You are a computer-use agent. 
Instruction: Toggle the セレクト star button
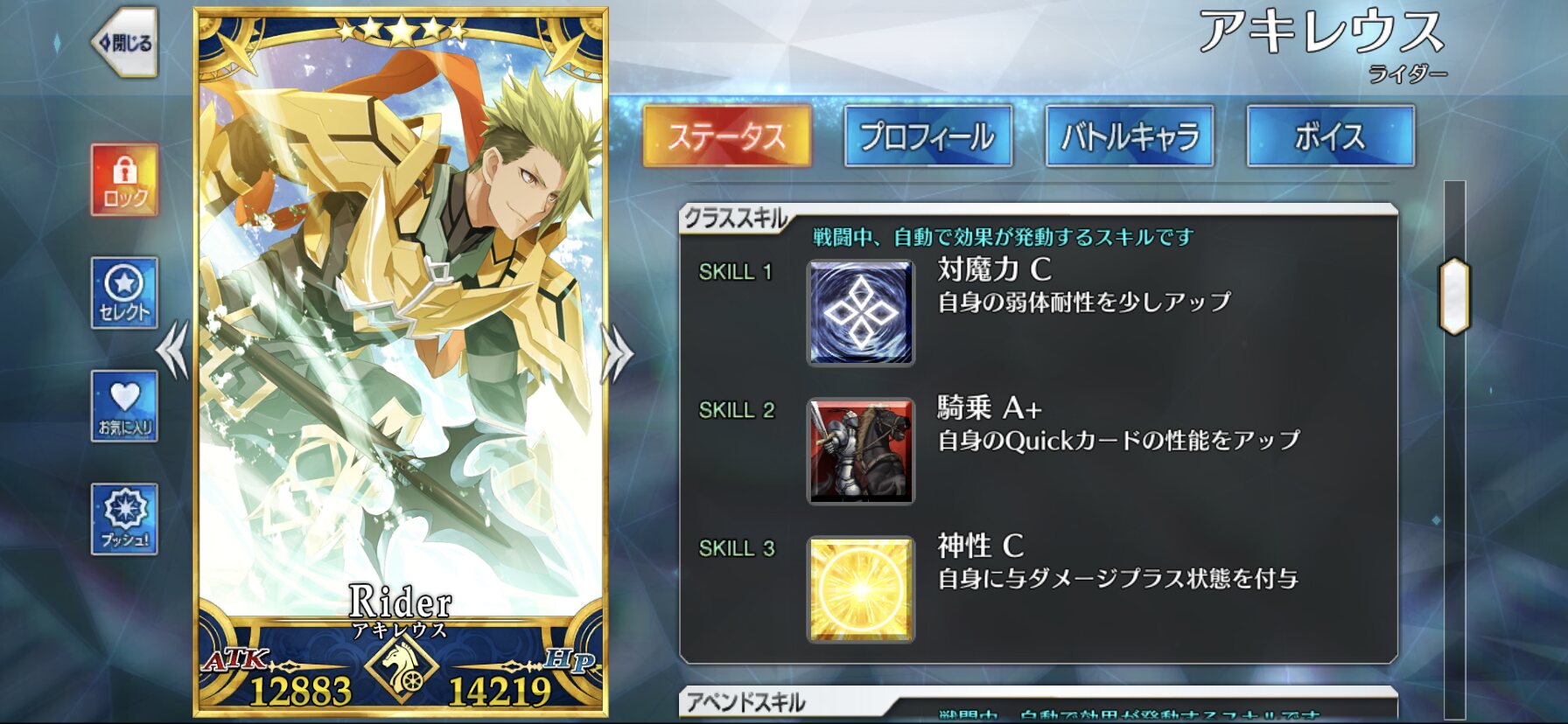124,293
